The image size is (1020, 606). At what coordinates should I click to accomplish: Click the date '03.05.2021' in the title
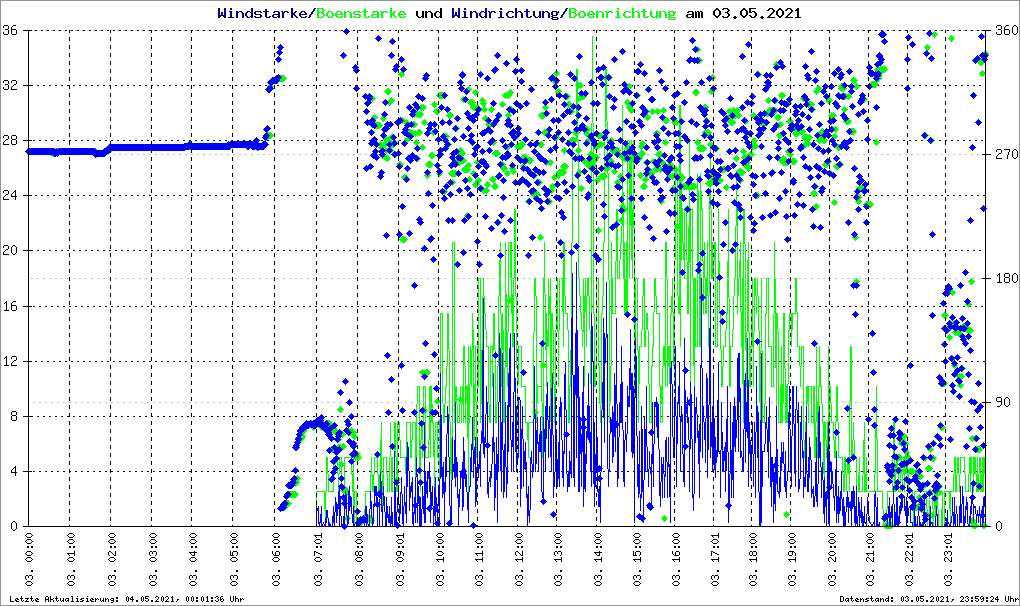point(757,13)
